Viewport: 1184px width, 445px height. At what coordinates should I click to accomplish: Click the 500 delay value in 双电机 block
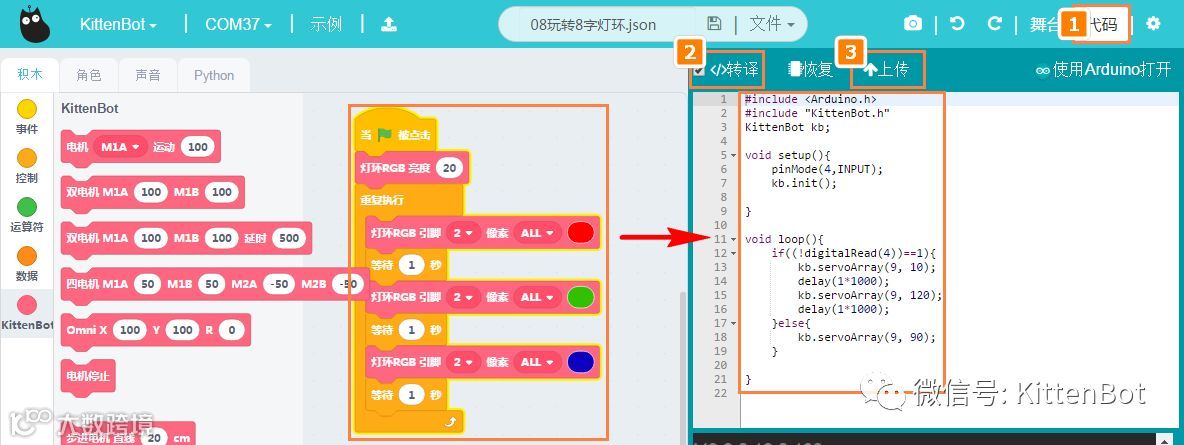coord(289,238)
